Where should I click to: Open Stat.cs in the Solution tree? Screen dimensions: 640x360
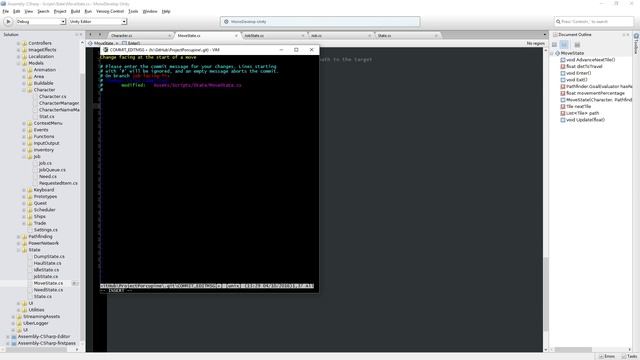pyautogui.click(x=47, y=117)
